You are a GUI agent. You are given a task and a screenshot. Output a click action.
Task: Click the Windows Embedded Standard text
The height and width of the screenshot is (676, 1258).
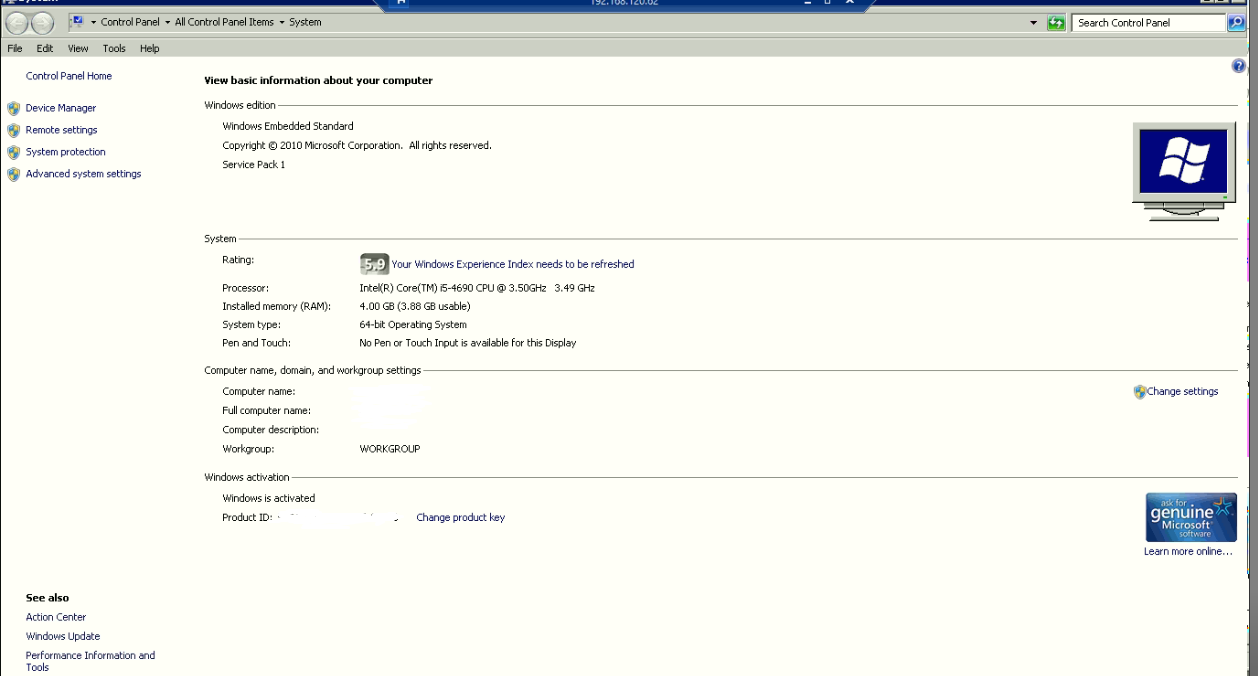coord(288,127)
